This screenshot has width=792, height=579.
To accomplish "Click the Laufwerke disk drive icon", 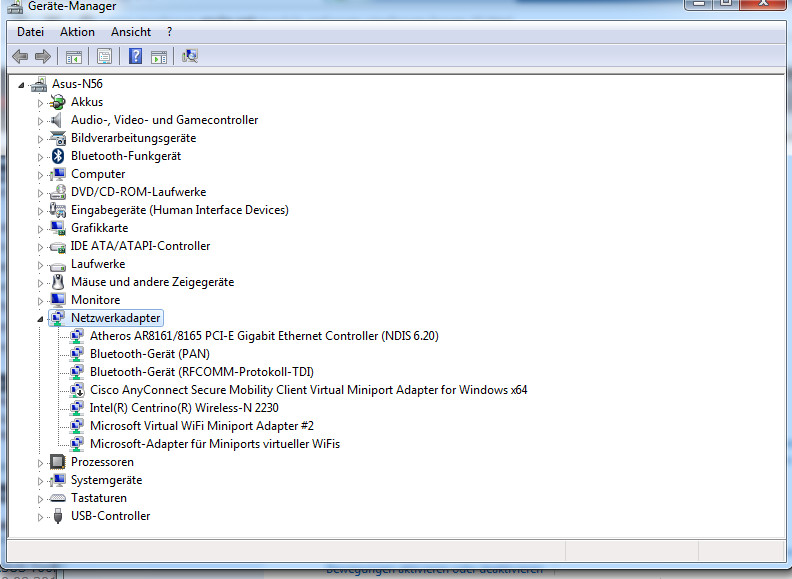I will pos(58,265).
